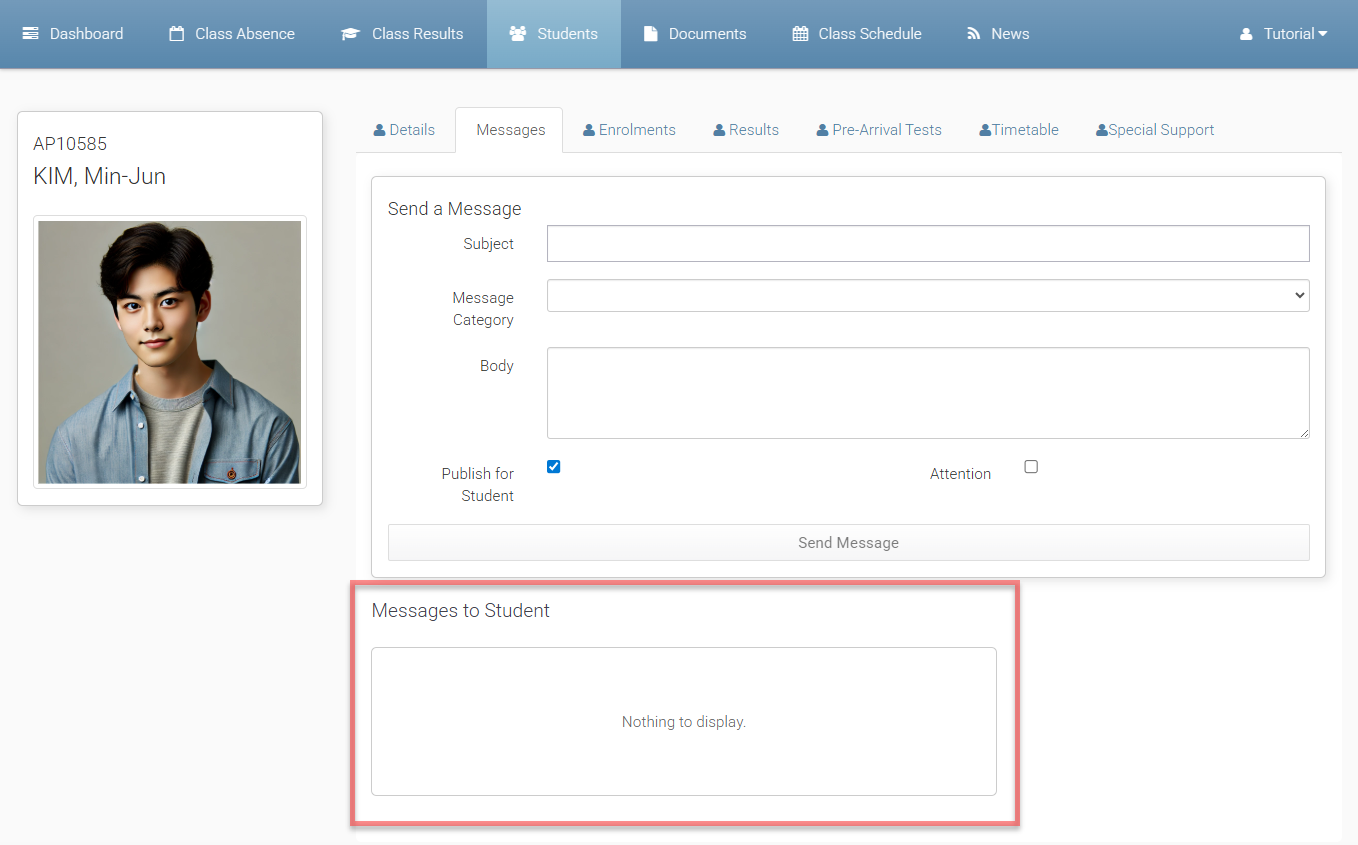This screenshot has height=845, width=1358.
Task: Click the Students group icon
Action: pos(518,34)
